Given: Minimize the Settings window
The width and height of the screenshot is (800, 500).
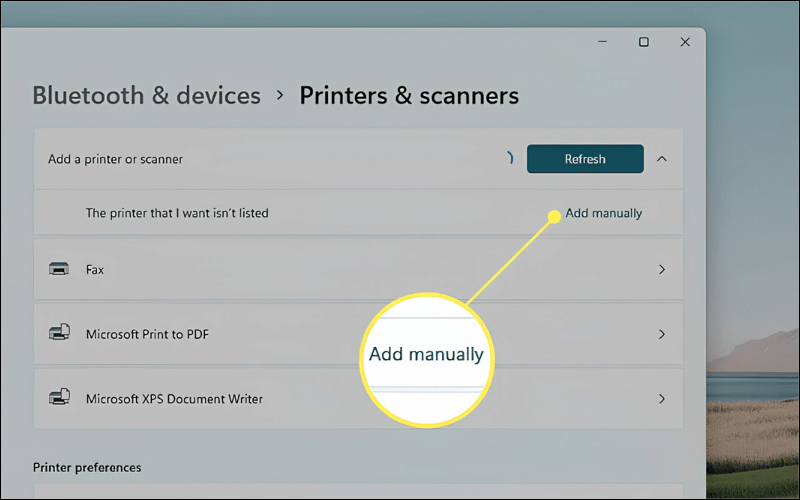Looking at the screenshot, I should 603,42.
